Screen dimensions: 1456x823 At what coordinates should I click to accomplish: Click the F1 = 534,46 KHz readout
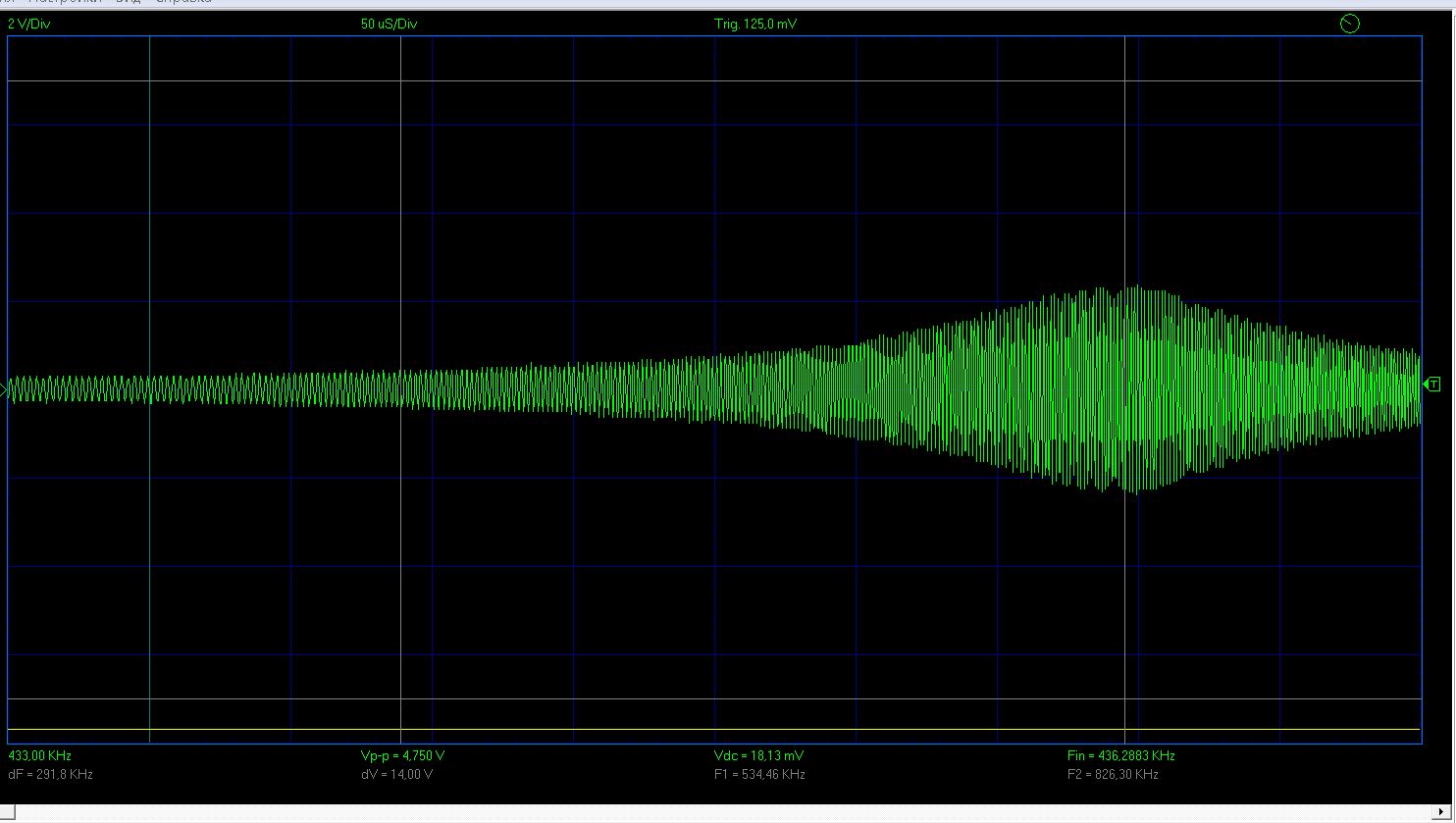pos(759,775)
